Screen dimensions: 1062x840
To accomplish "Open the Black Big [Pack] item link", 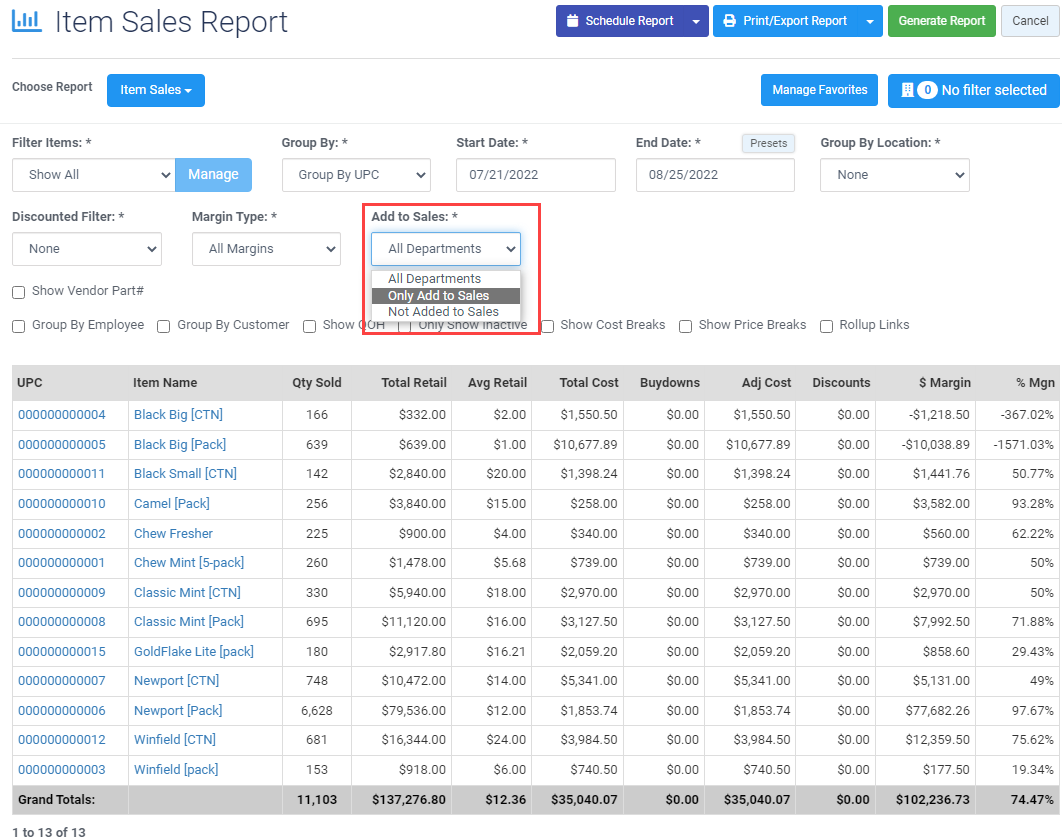I will [180, 444].
